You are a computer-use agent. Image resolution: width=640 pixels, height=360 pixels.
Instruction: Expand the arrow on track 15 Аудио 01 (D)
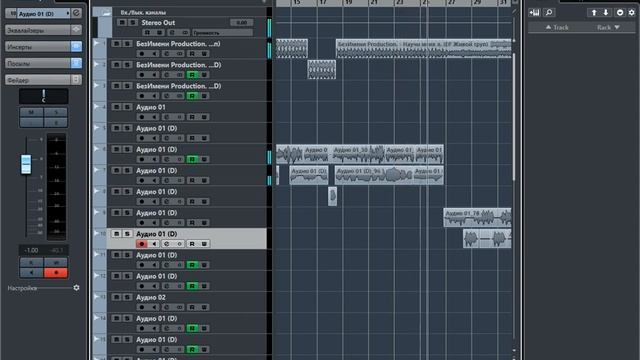96,339
